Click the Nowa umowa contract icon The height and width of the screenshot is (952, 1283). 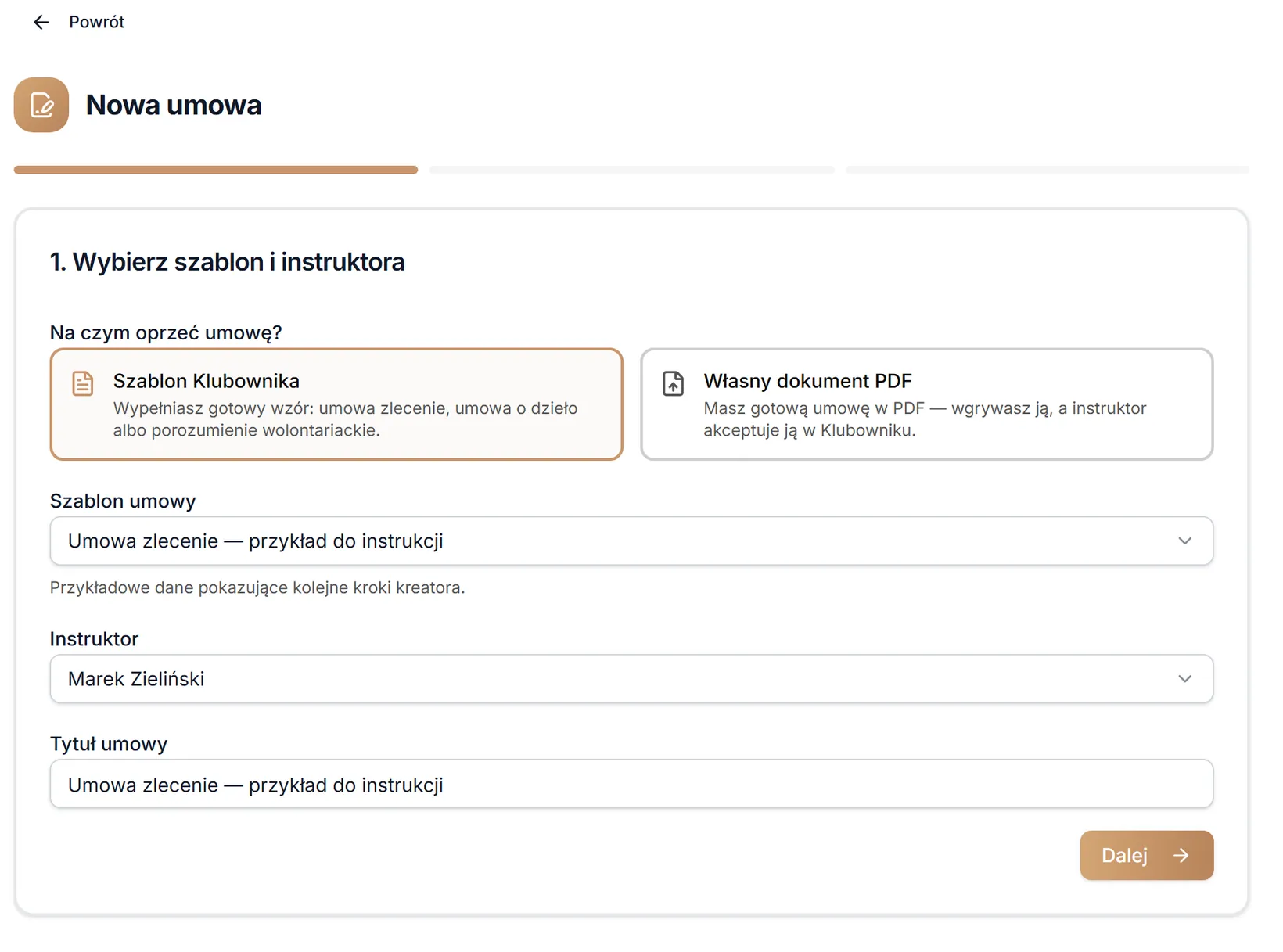tap(41, 105)
